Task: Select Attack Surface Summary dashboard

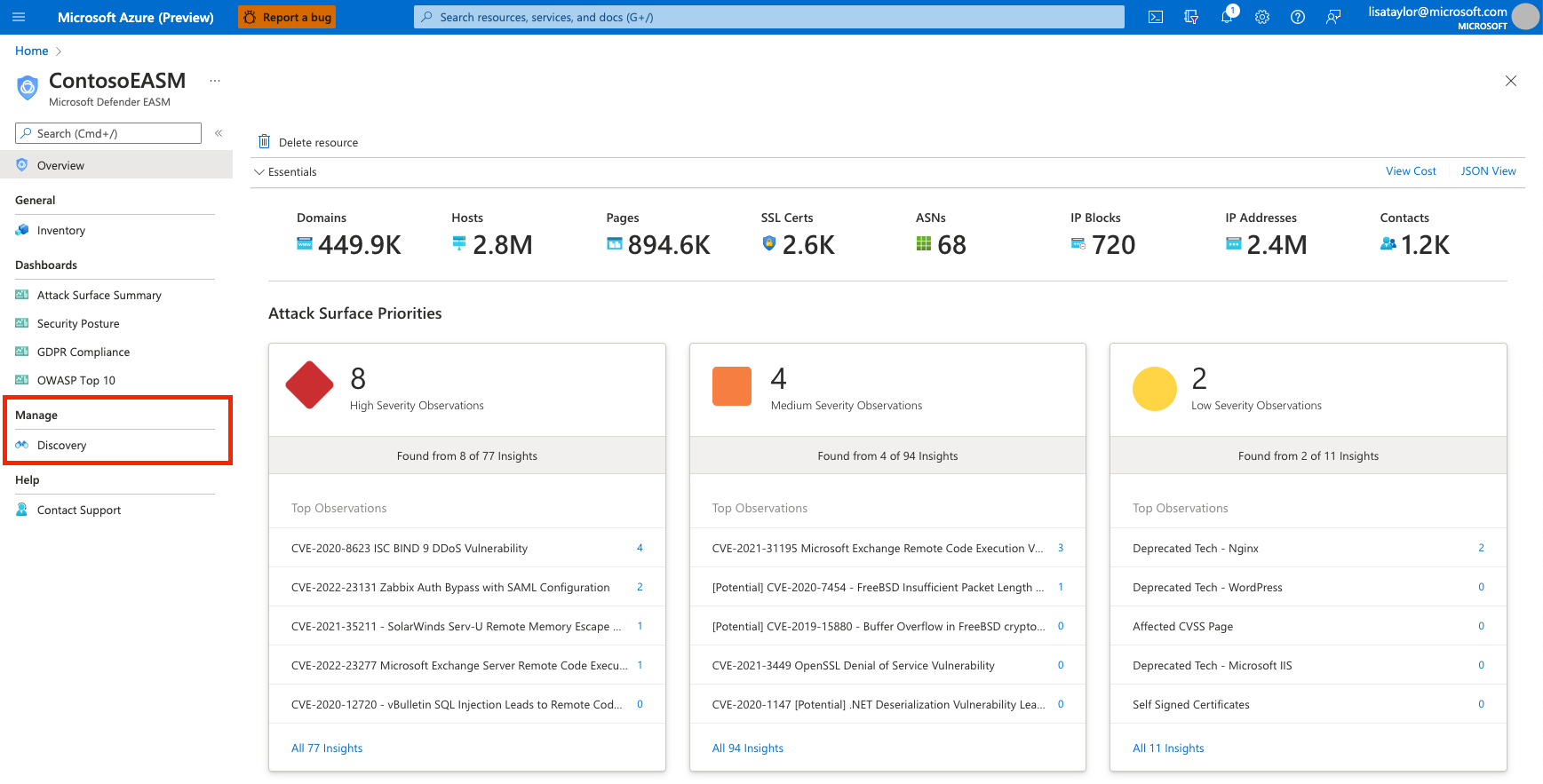Action: (x=99, y=296)
